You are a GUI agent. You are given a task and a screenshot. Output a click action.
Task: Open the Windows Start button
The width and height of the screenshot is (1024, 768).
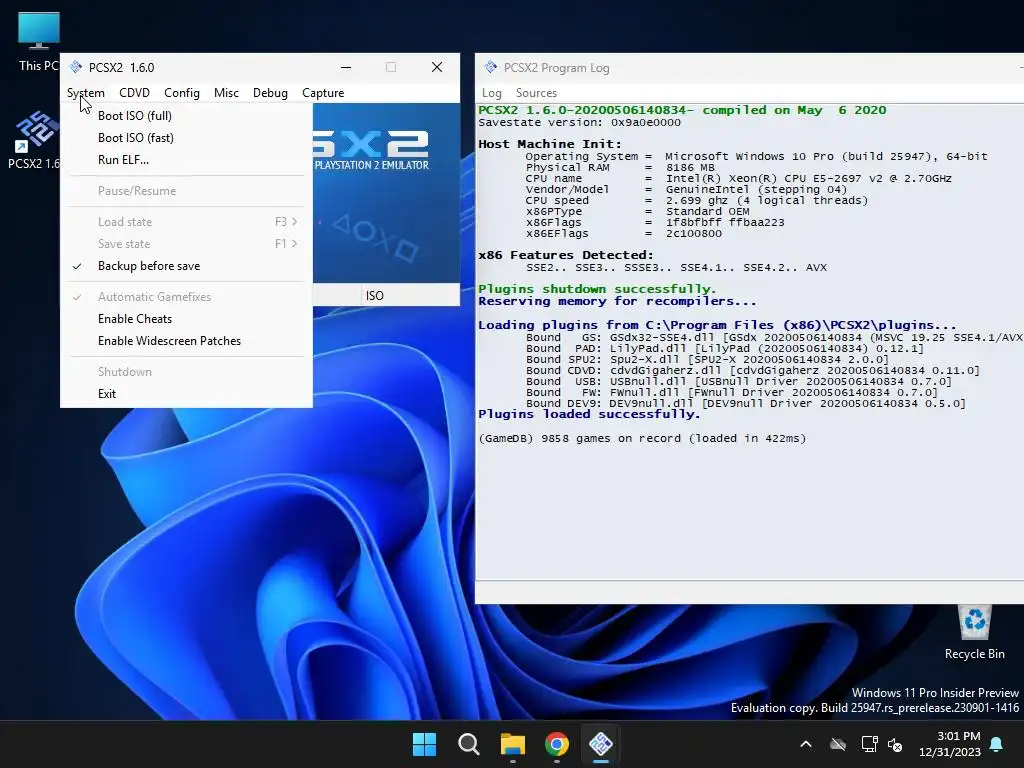click(x=424, y=744)
